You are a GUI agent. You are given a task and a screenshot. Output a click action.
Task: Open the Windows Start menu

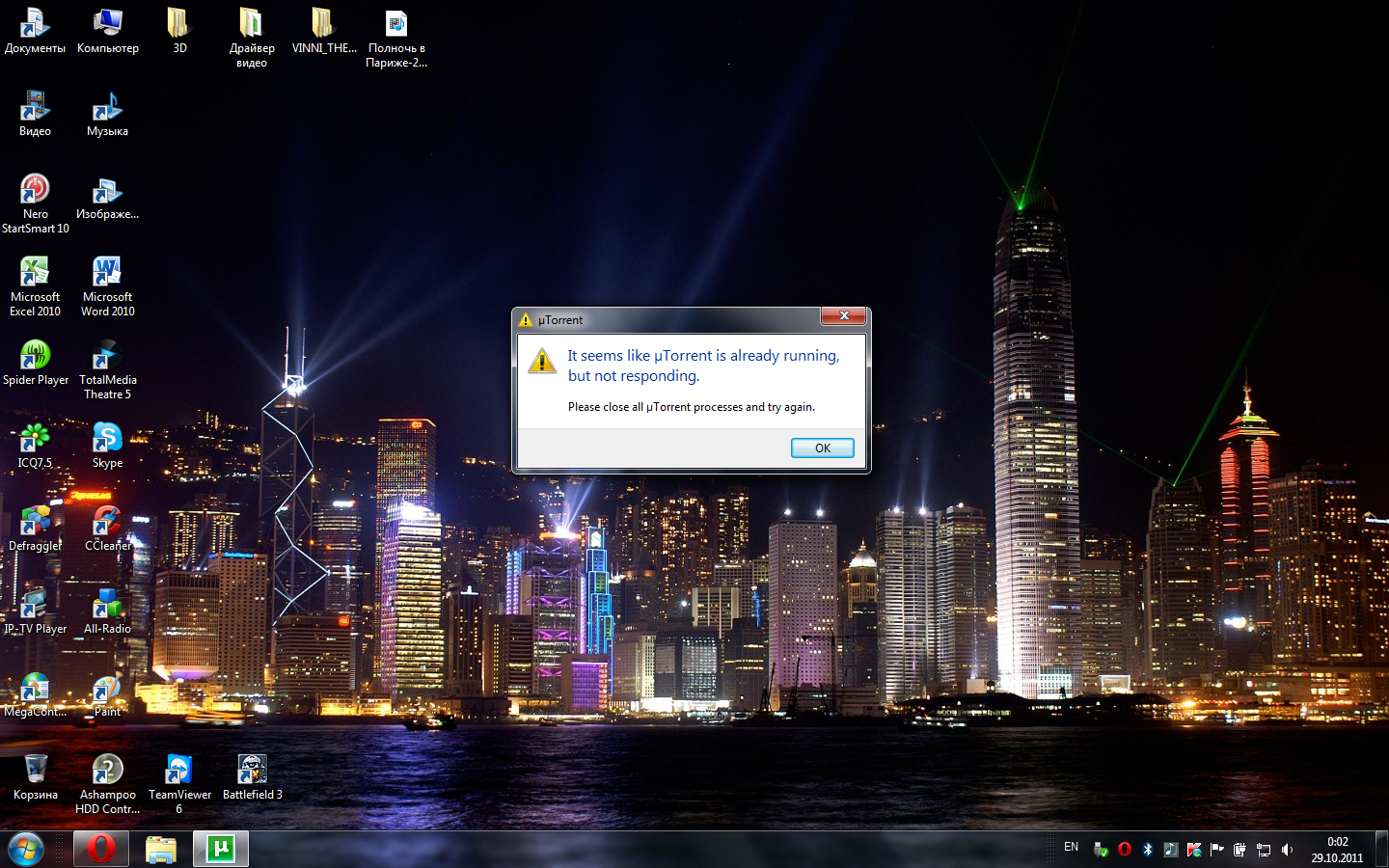tap(26, 849)
